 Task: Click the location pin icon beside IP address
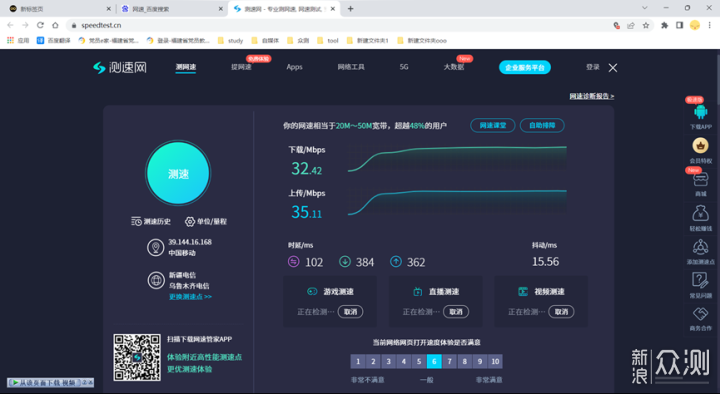point(156,248)
